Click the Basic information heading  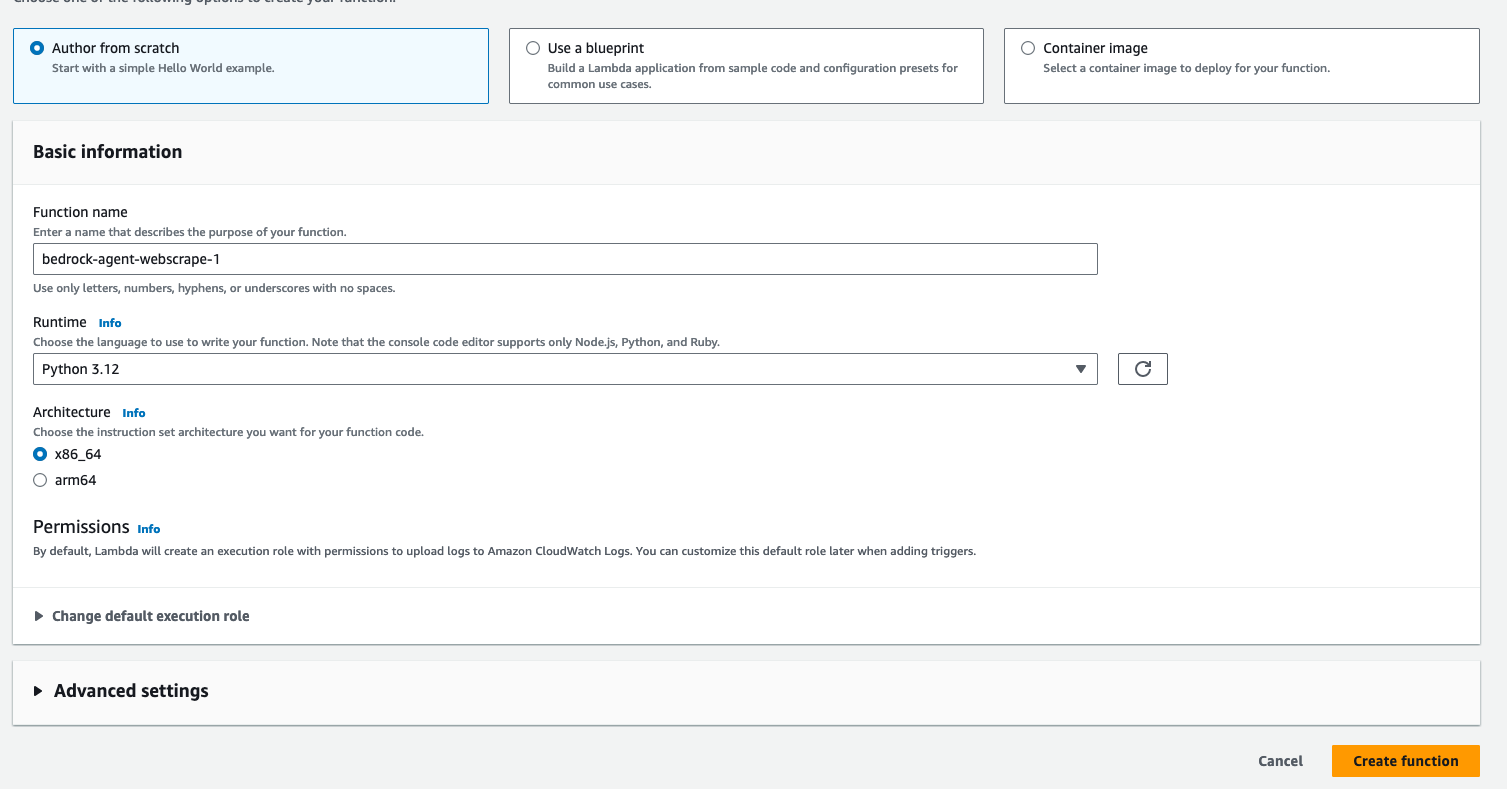point(108,152)
